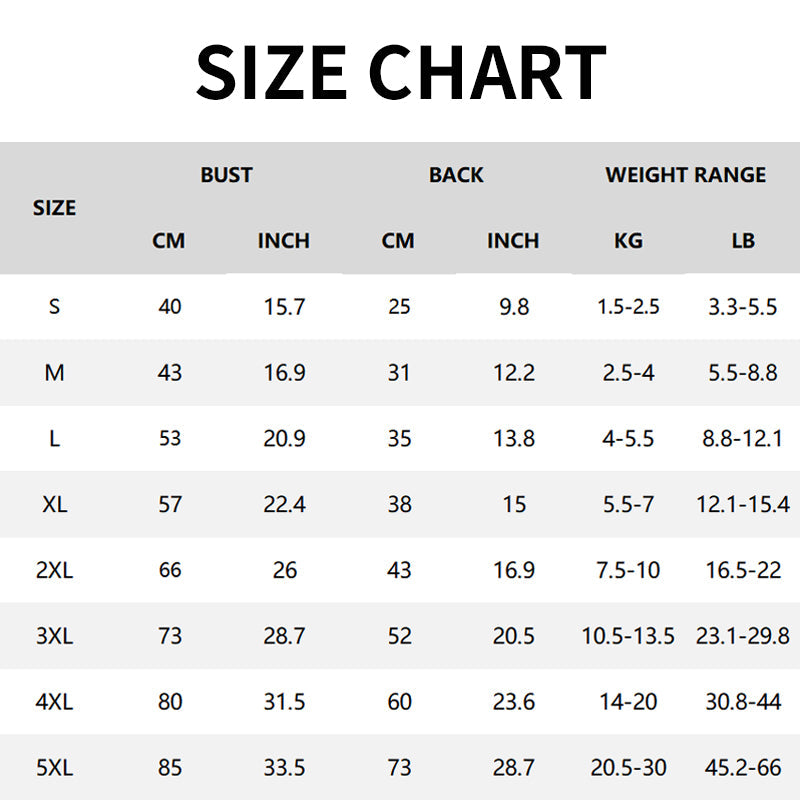Select the 5XL size row label
This screenshot has width=800, height=800.
pos(54,768)
